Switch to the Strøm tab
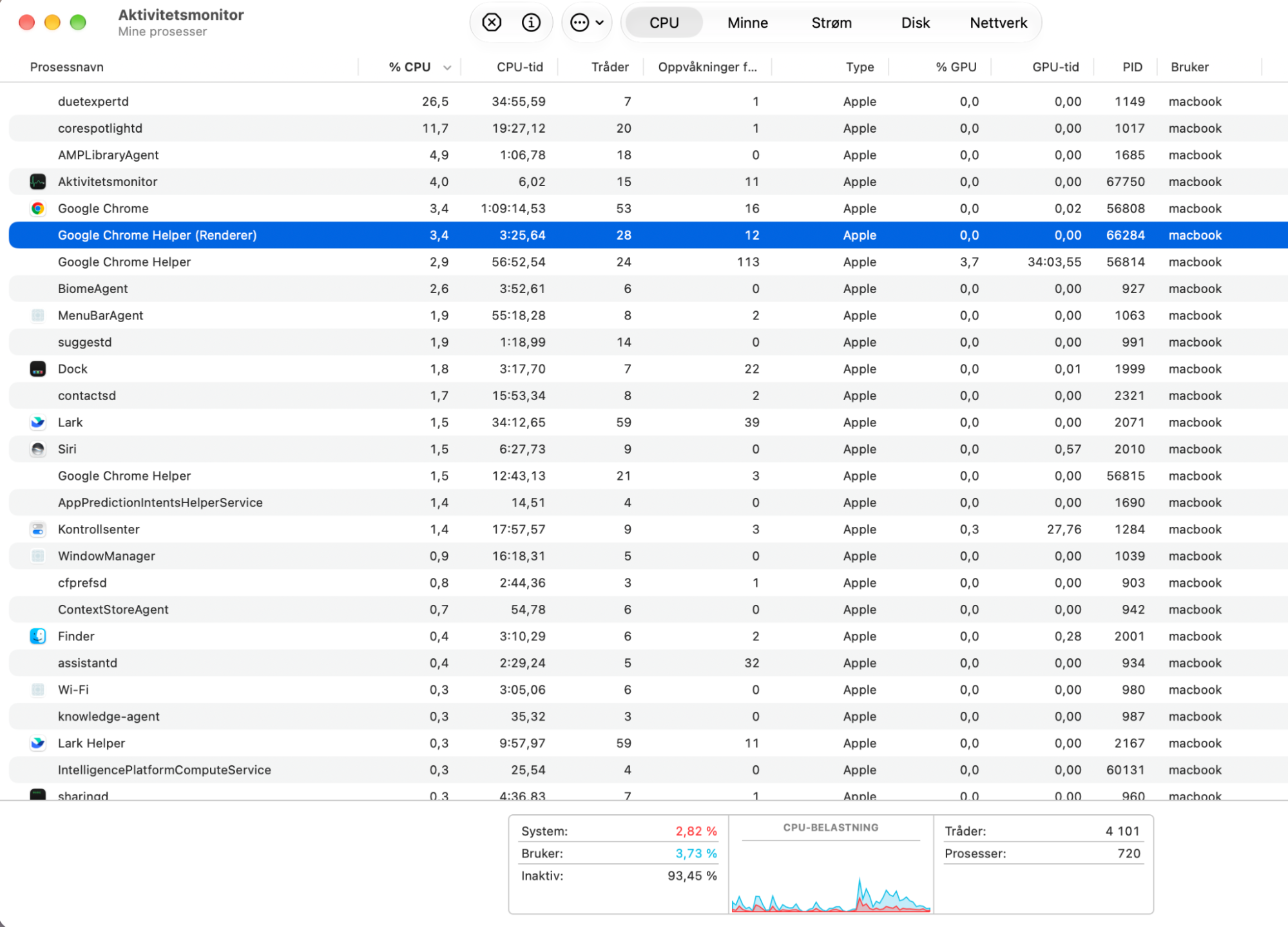This screenshot has height=927, width=1288. pyautogui.click(x=831, y=23)
